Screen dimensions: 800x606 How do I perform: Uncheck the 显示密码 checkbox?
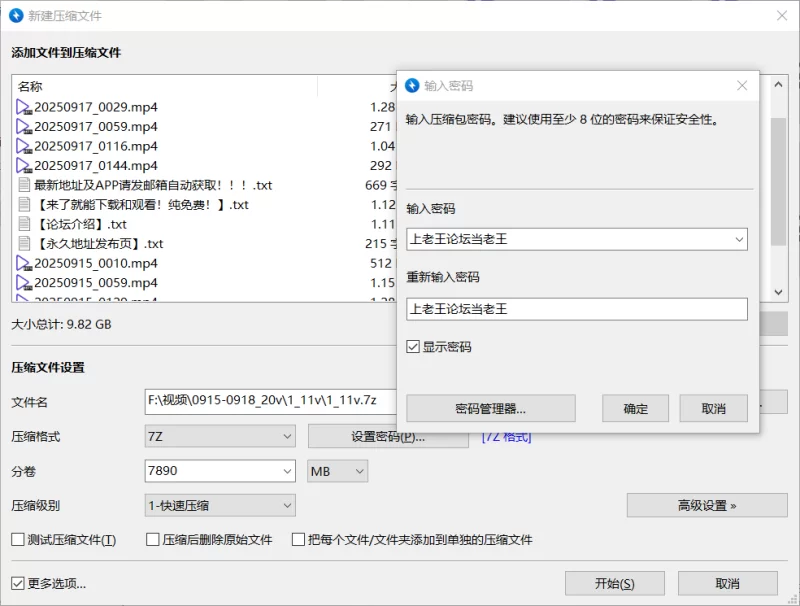[x=413, y=347]
